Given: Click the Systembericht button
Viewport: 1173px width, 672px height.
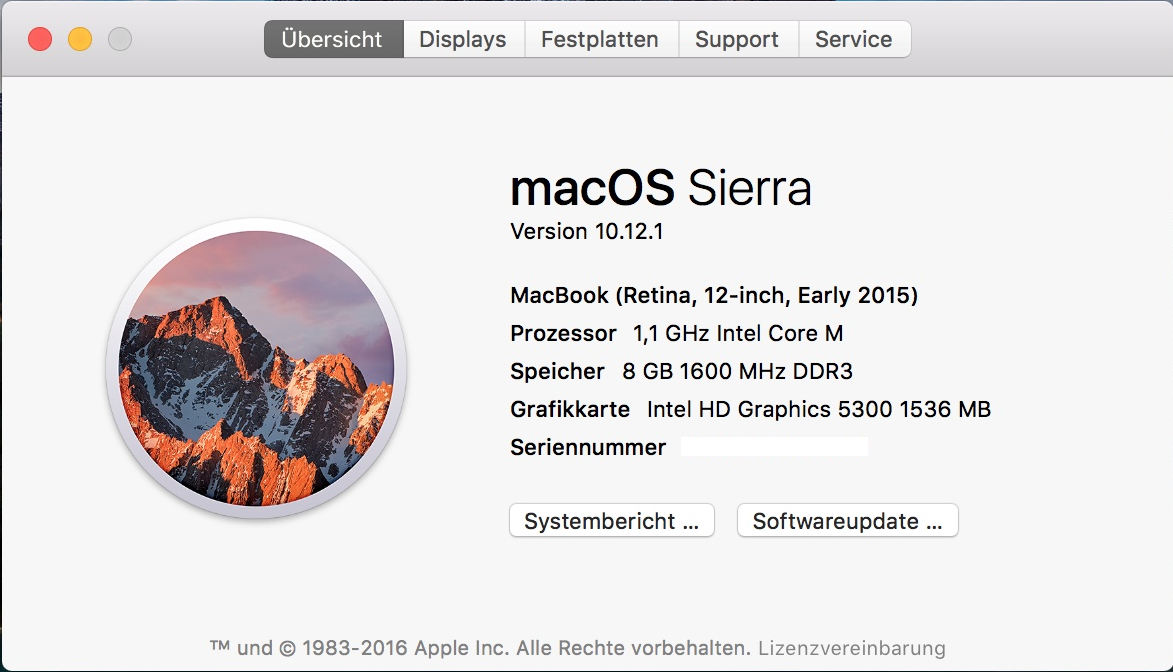Looking at the screenshot, I should 612,520.
